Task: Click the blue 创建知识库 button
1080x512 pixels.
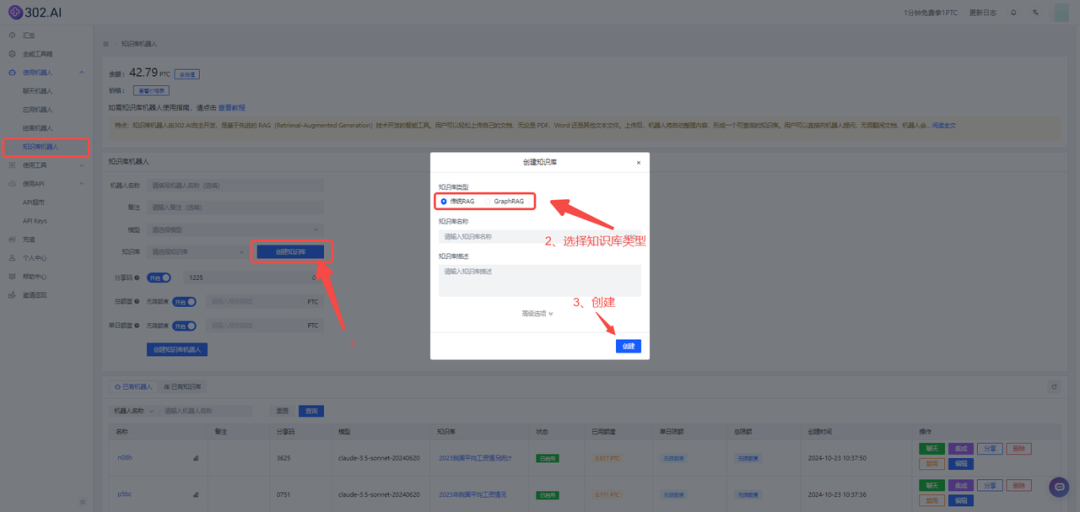Action: click(x=290, y=252)
